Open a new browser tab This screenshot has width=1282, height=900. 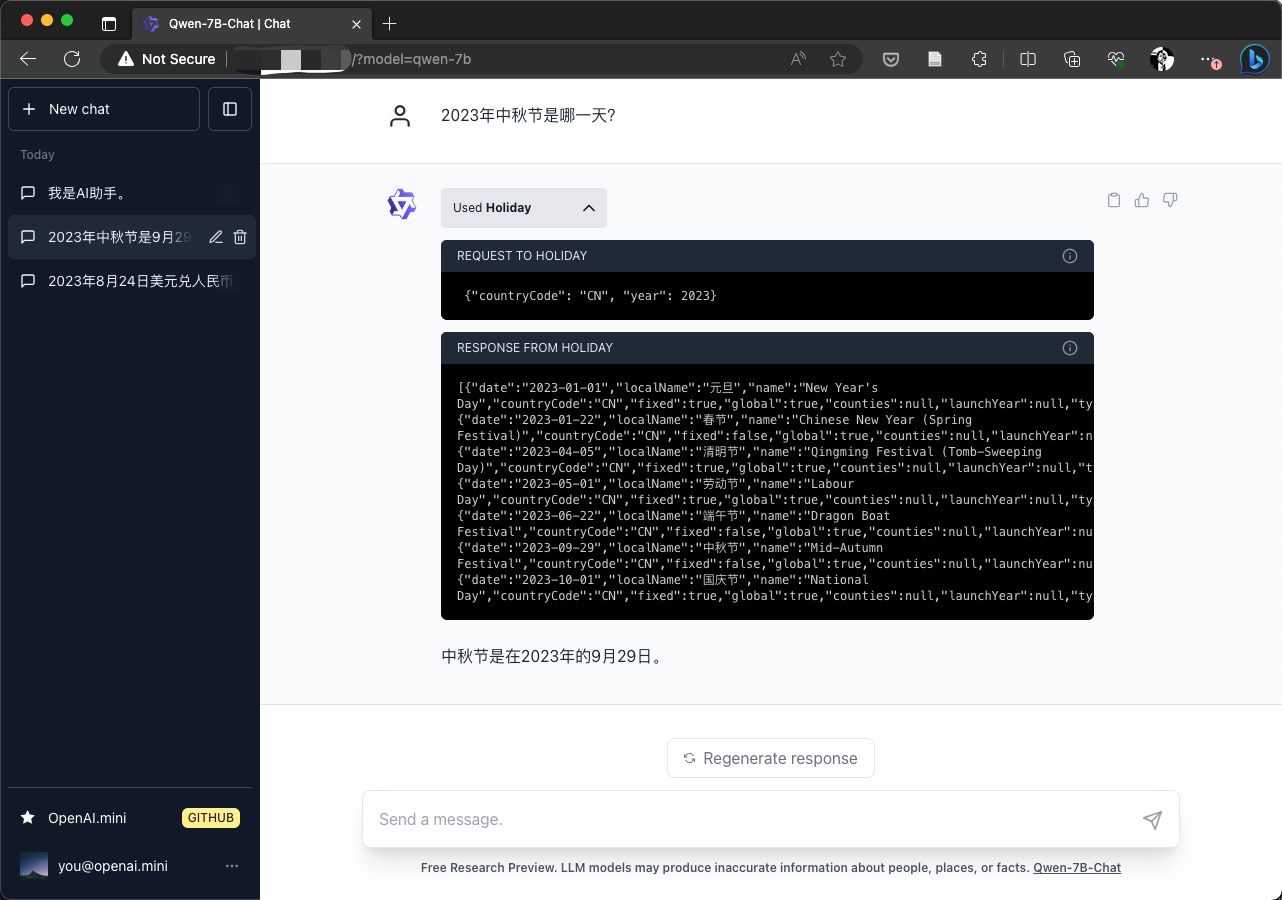click(390, 23)
